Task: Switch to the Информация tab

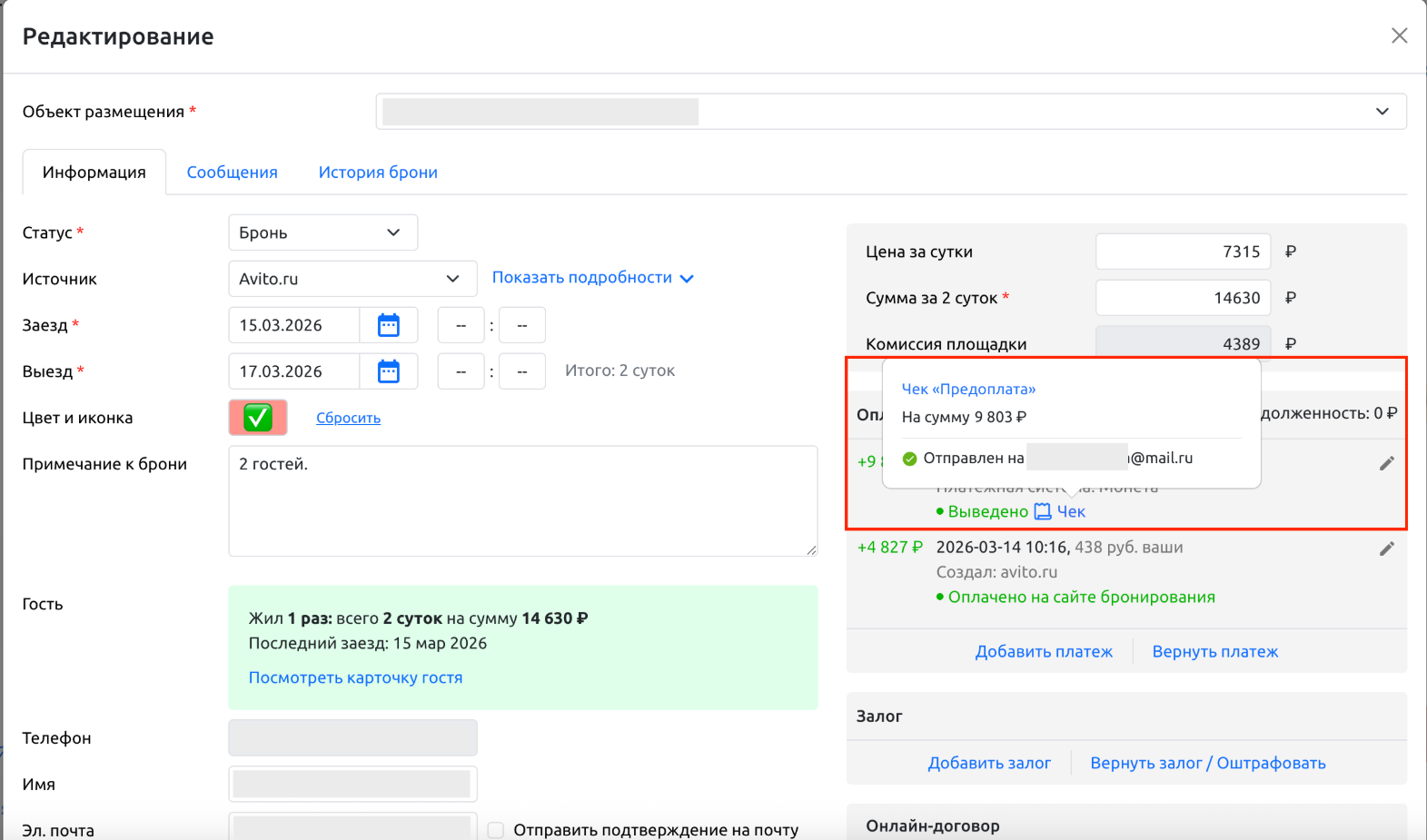Action: pyautogui.click(x=94, y=173)
